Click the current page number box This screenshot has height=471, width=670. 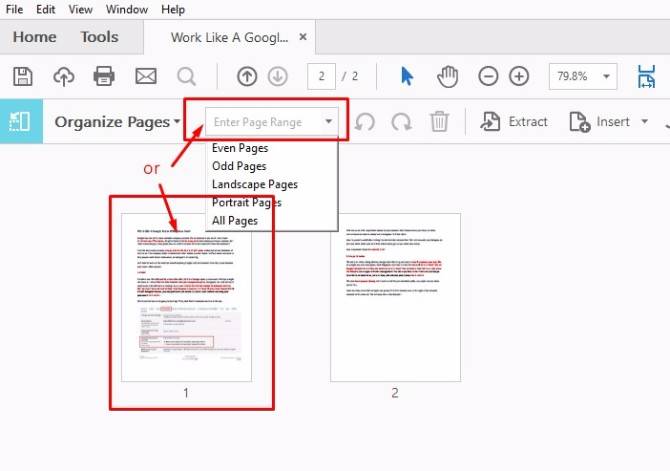pos(321,77)
